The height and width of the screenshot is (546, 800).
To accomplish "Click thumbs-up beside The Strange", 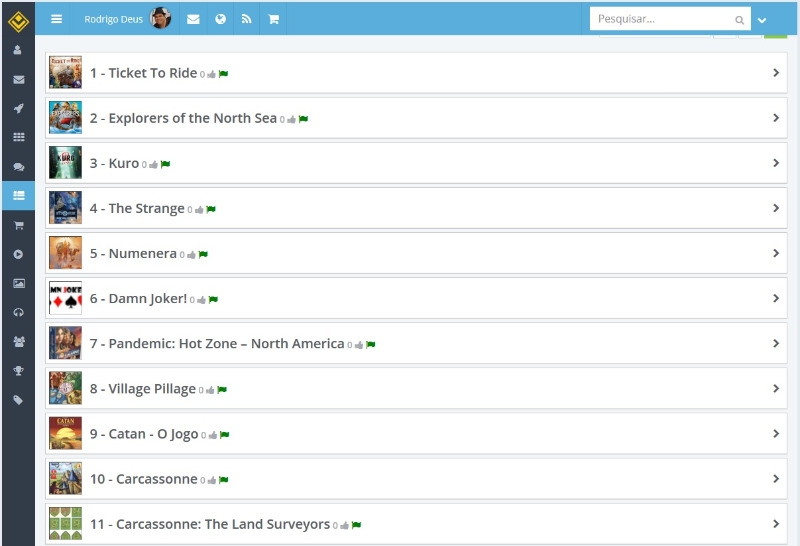I will (x=199, y=210).
